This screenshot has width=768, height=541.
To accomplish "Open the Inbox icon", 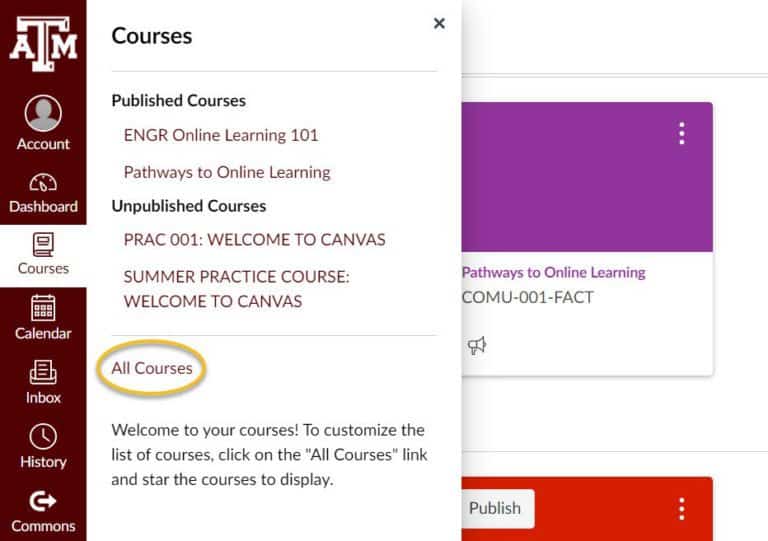I will (x=43, y=372).
